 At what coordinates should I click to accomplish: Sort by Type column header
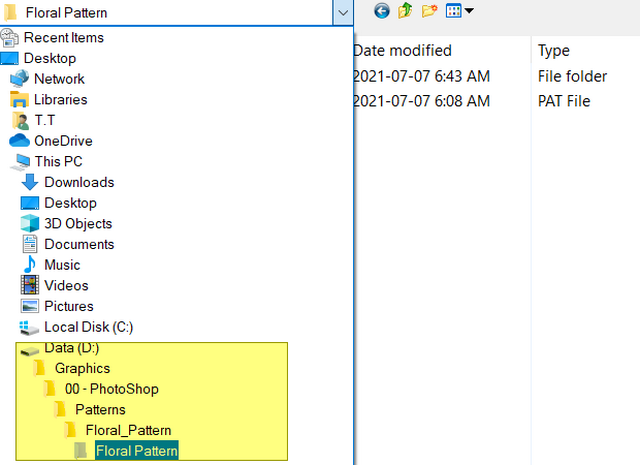pos(553,51)
